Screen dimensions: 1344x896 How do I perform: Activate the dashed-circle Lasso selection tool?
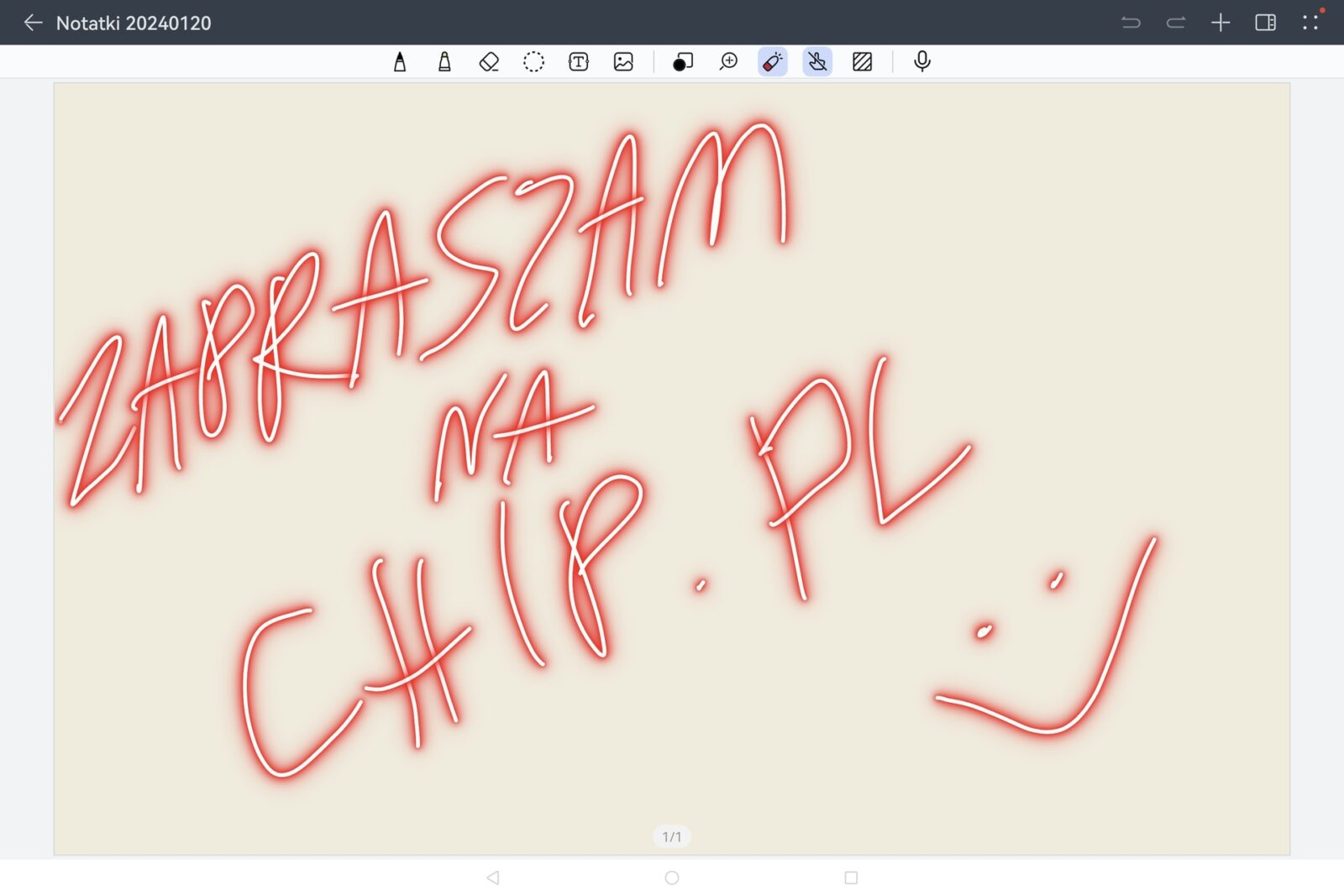point(533,62)
